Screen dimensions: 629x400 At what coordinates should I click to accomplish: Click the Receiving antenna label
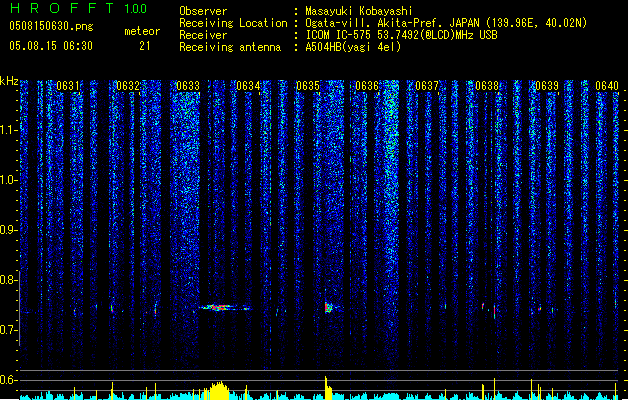click(x=230, y=47)
